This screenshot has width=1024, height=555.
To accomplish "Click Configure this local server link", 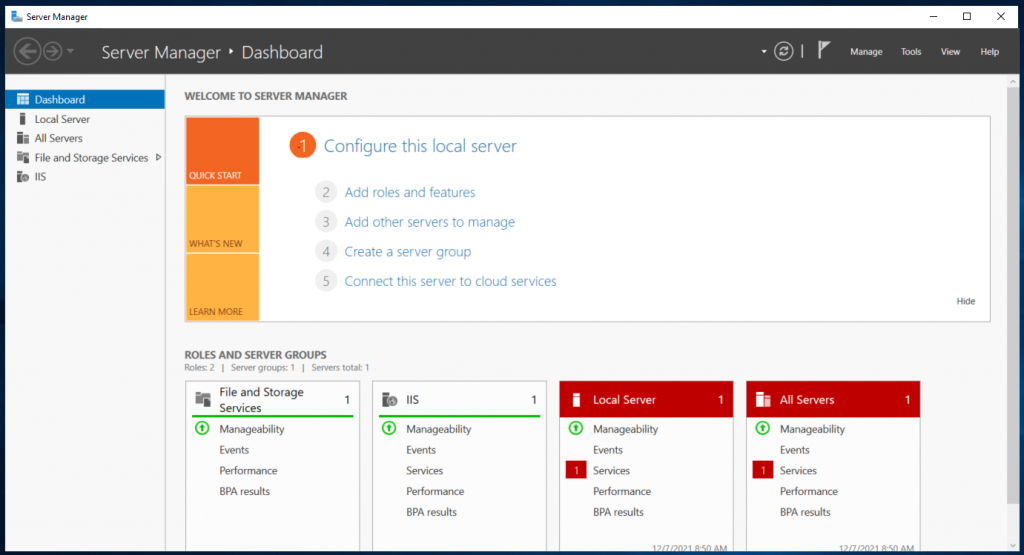I will coord(420,146).
